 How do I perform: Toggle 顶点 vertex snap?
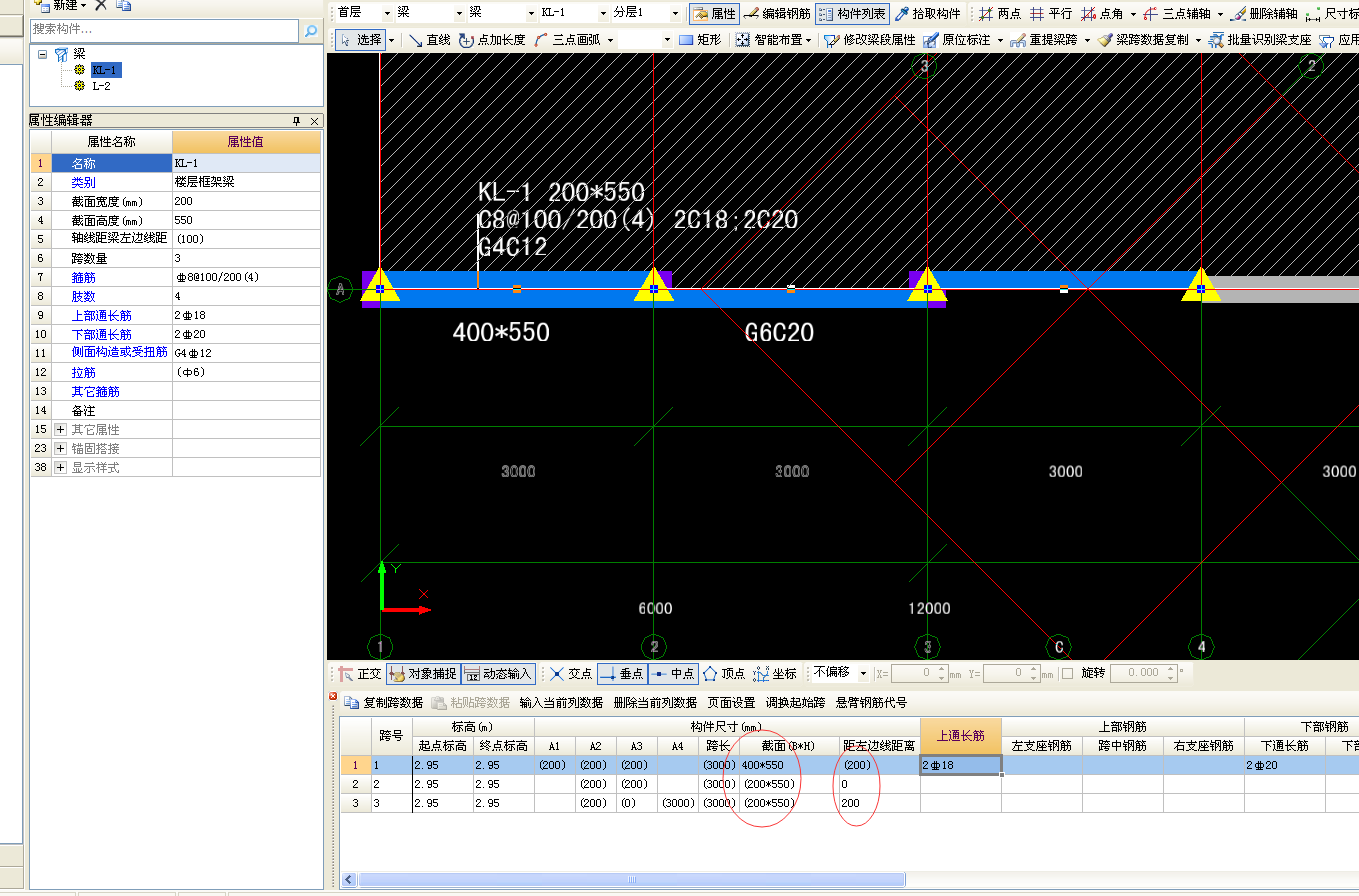724,674
